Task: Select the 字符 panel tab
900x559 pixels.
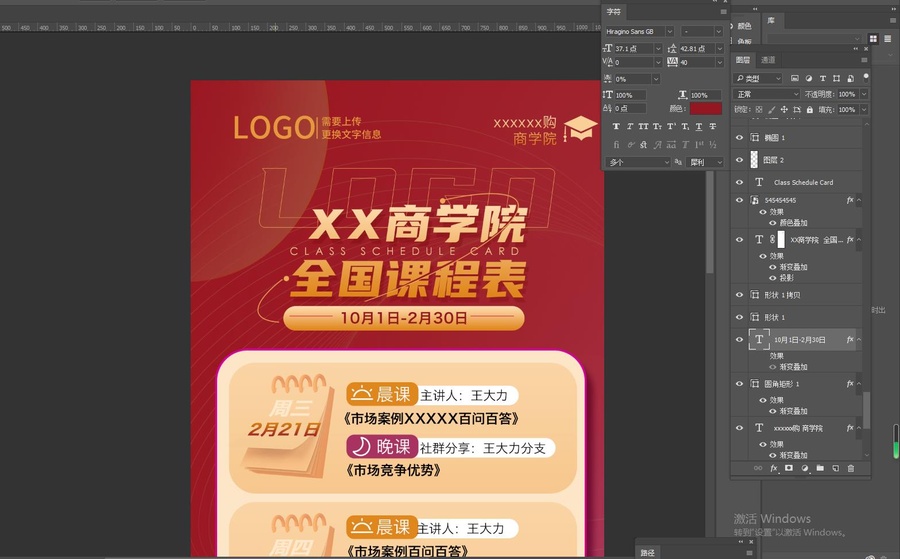Action: click(x=614, y=11)
